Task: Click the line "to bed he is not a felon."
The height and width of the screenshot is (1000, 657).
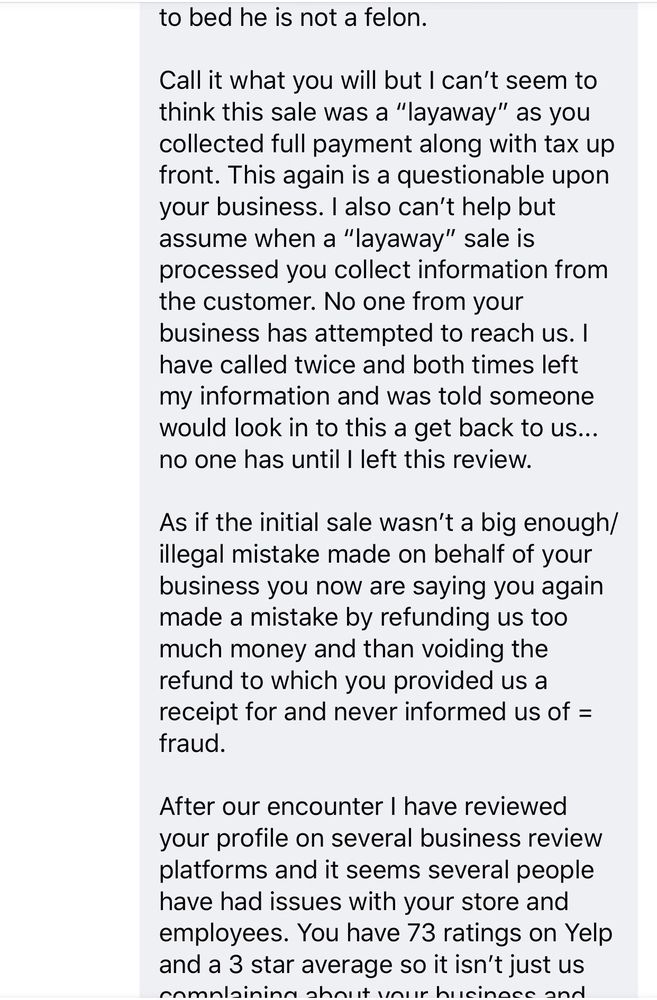Action: coord(293,19)
